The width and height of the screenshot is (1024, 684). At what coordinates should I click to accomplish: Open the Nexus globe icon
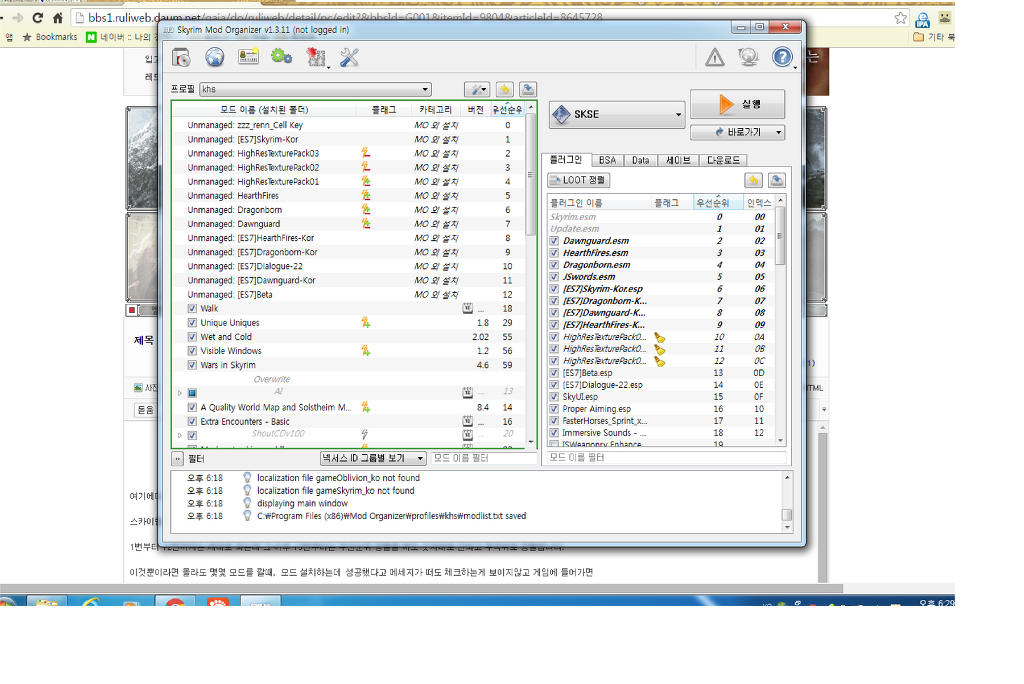pyautogui.click(x=214, y=57)
